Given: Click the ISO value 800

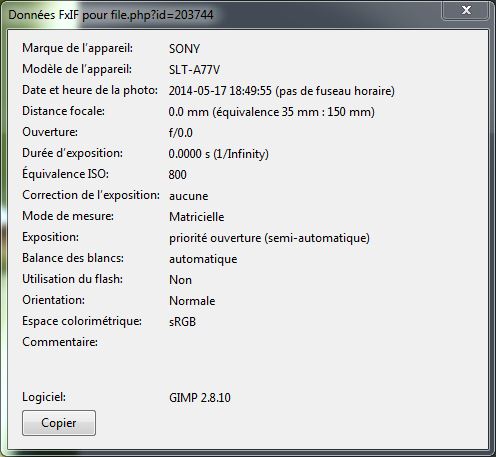Looking at the screenshot, I should pyautogui.click(x=178, y=175).
